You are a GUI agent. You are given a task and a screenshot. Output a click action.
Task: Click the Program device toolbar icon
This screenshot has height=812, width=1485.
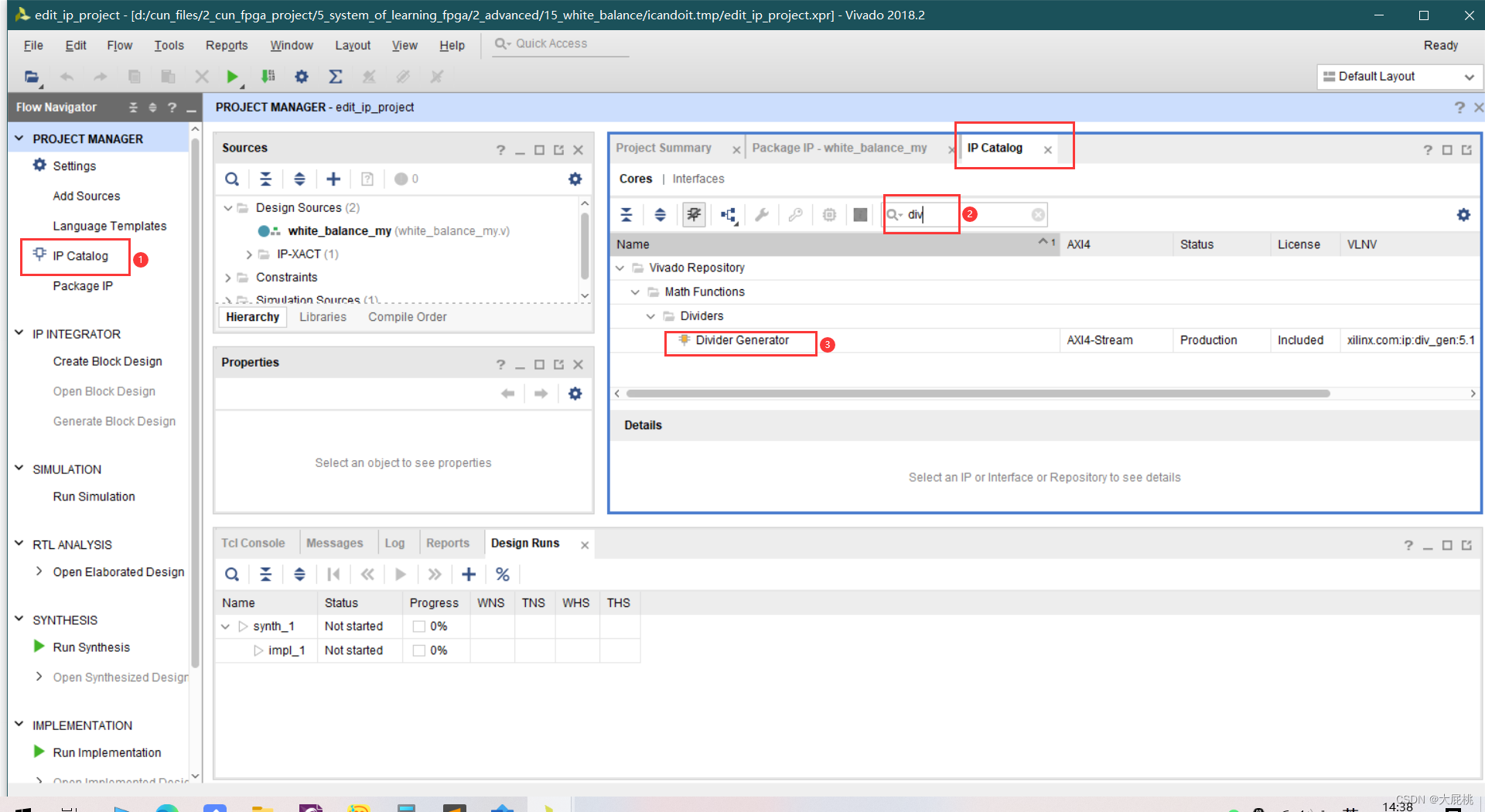pyautogui.click(x=268, y=77)
